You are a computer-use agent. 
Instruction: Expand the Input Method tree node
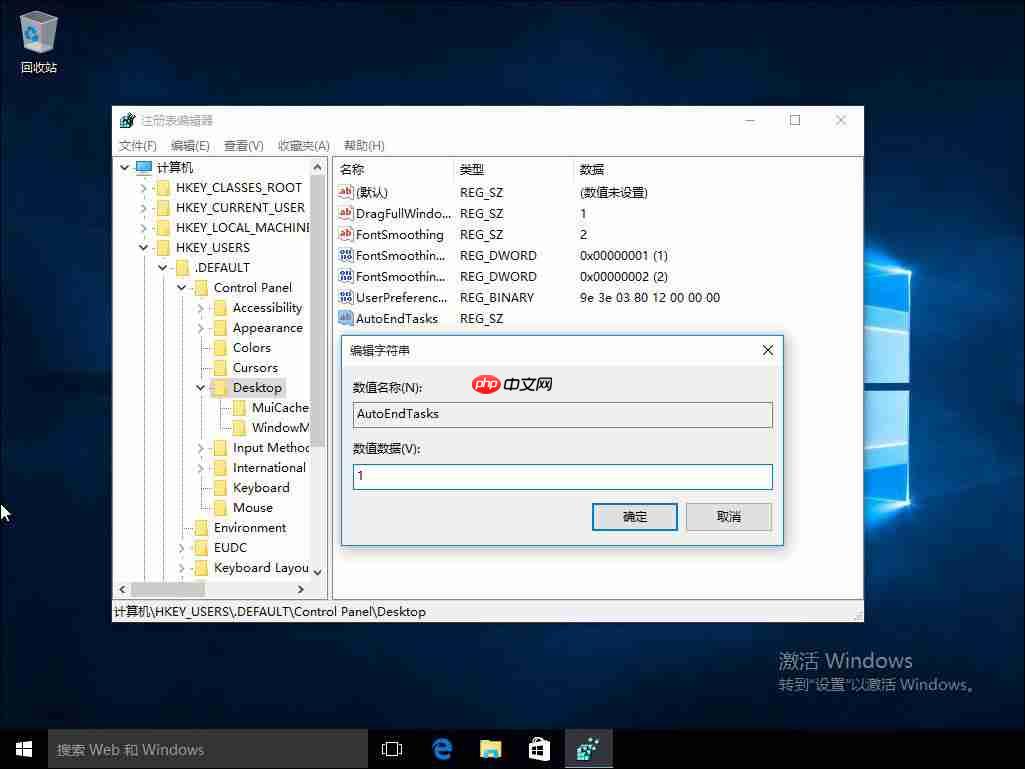[x=200, y=447]
